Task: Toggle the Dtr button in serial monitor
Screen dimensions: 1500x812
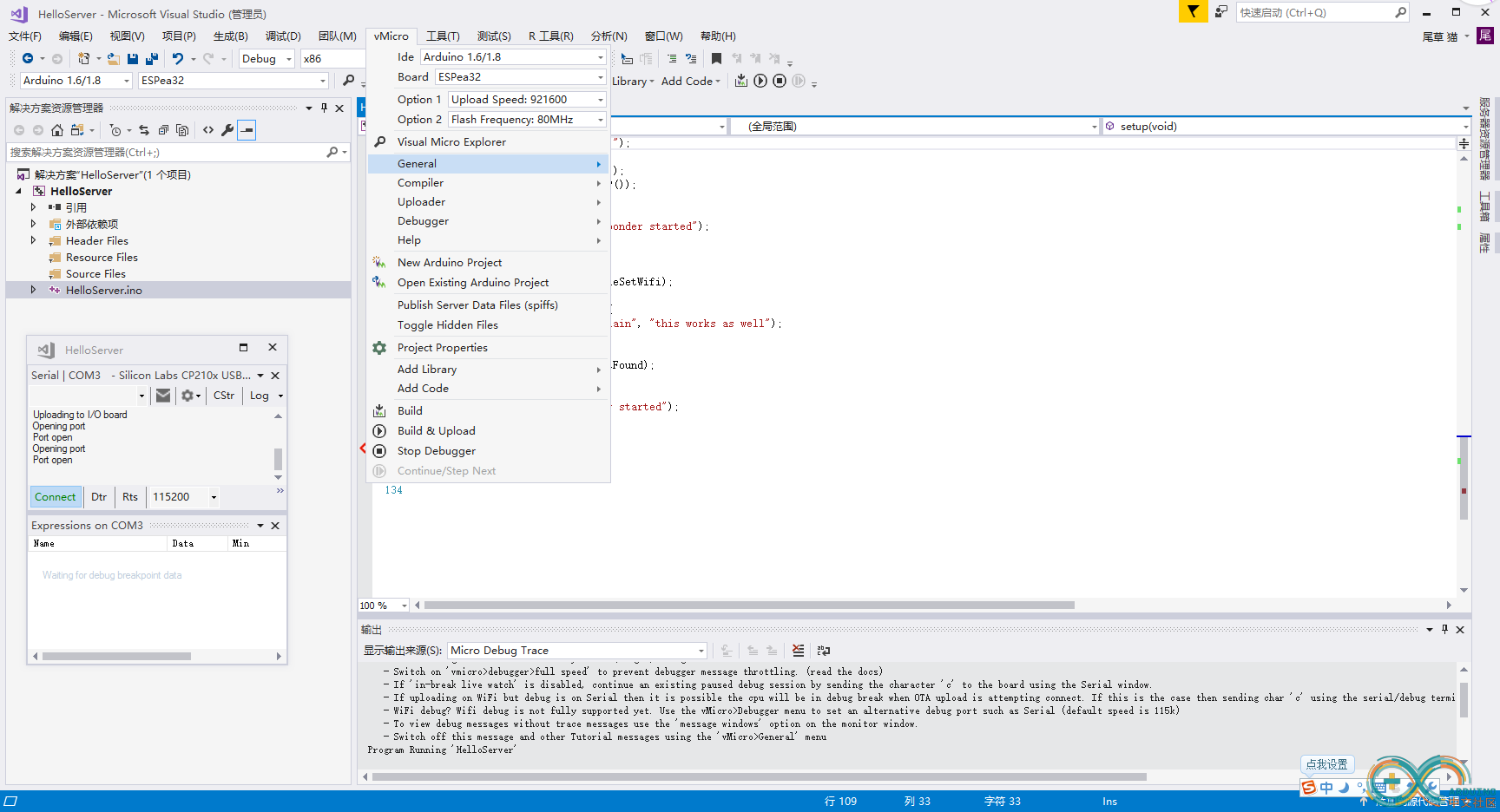Action: tap(99, 497)
